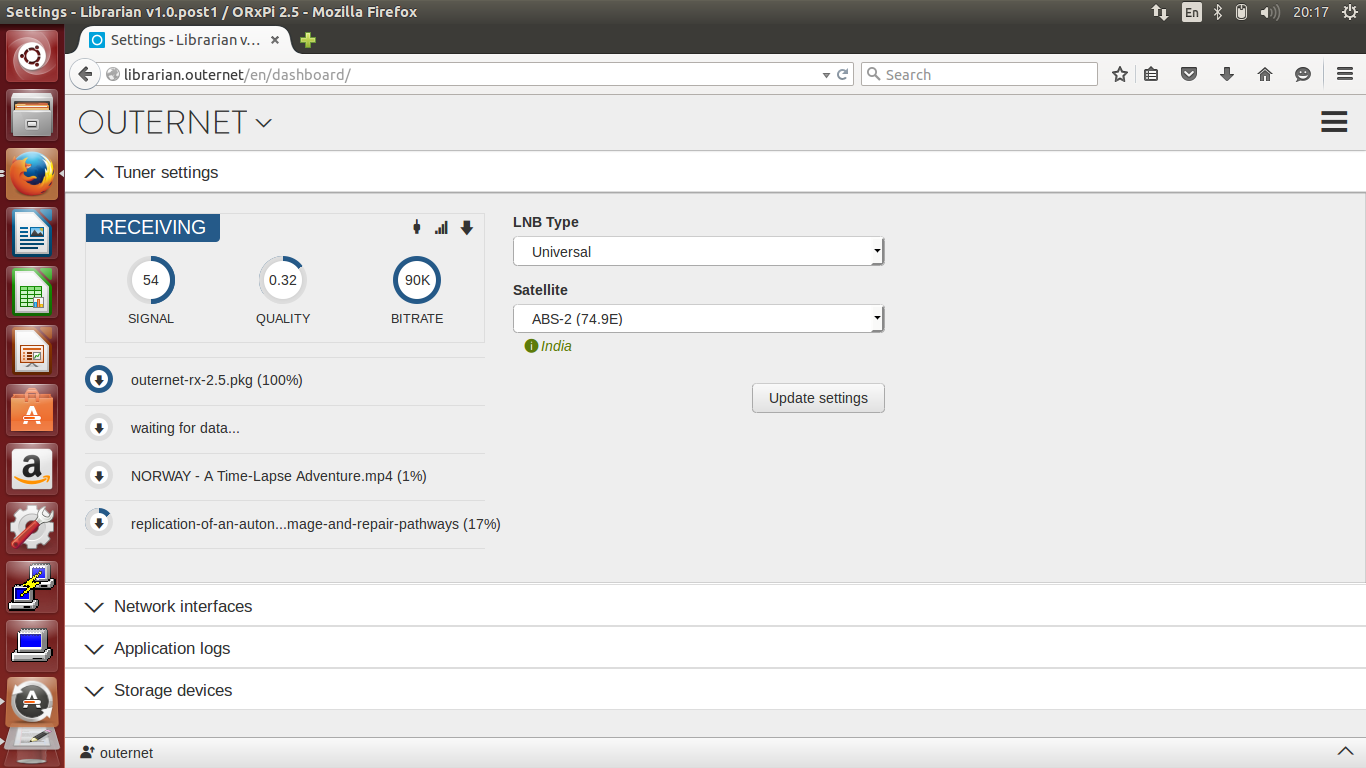Open the battery indicator menu

(1241, 12)
